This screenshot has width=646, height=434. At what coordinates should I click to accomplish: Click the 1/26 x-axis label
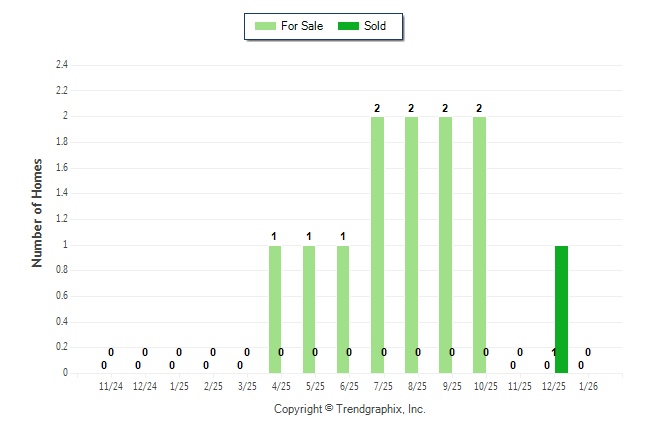588,386
